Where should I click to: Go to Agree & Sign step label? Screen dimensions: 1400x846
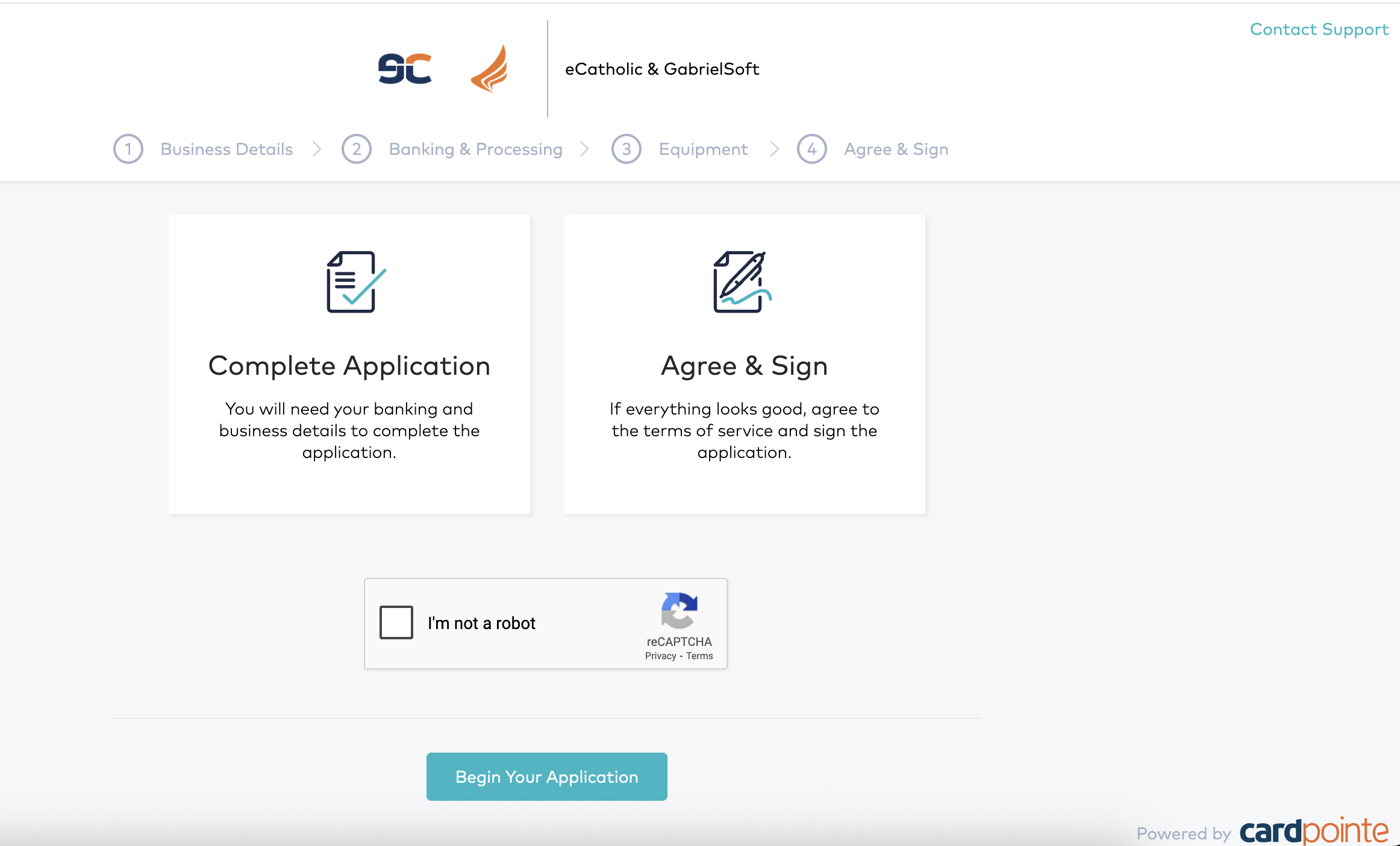[x=896, y=149]
